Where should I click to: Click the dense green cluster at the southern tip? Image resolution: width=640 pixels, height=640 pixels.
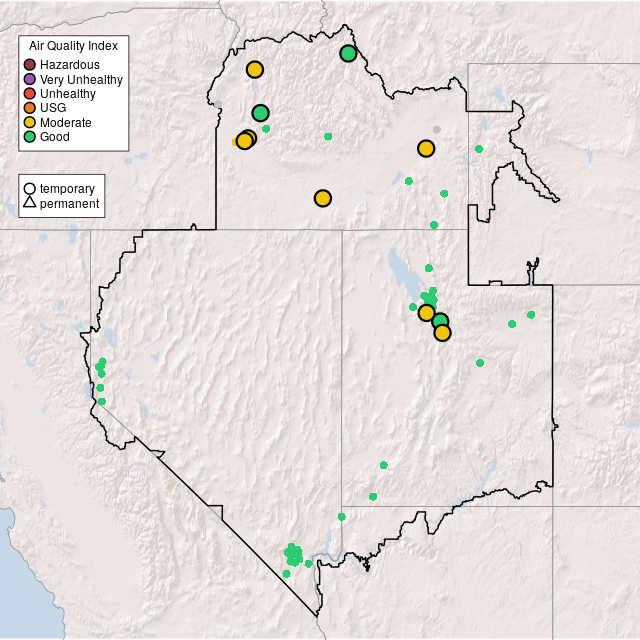tap(293, 553)
